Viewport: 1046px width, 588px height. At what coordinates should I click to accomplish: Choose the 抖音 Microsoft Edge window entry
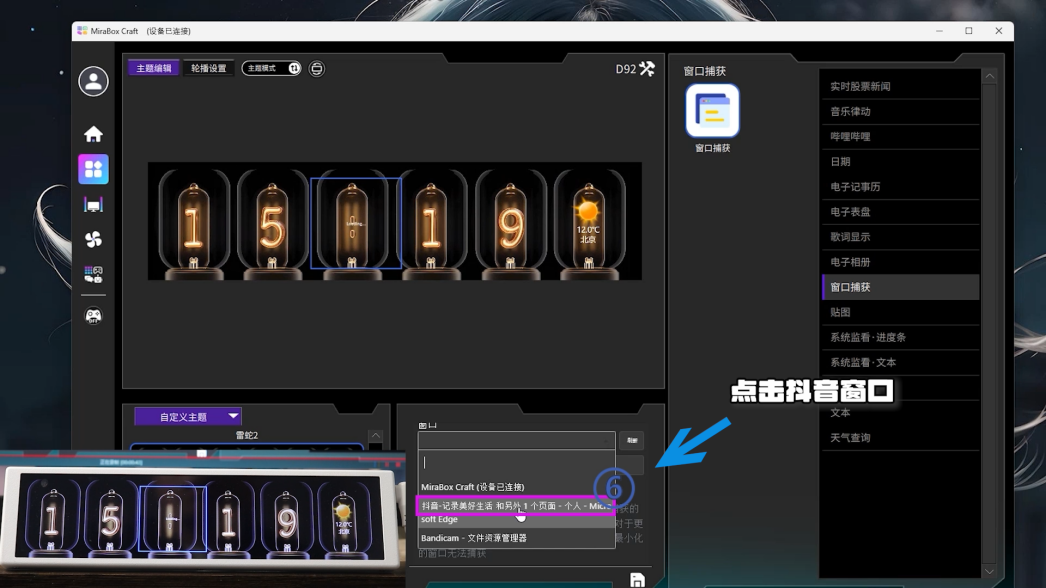click(516, 512)
